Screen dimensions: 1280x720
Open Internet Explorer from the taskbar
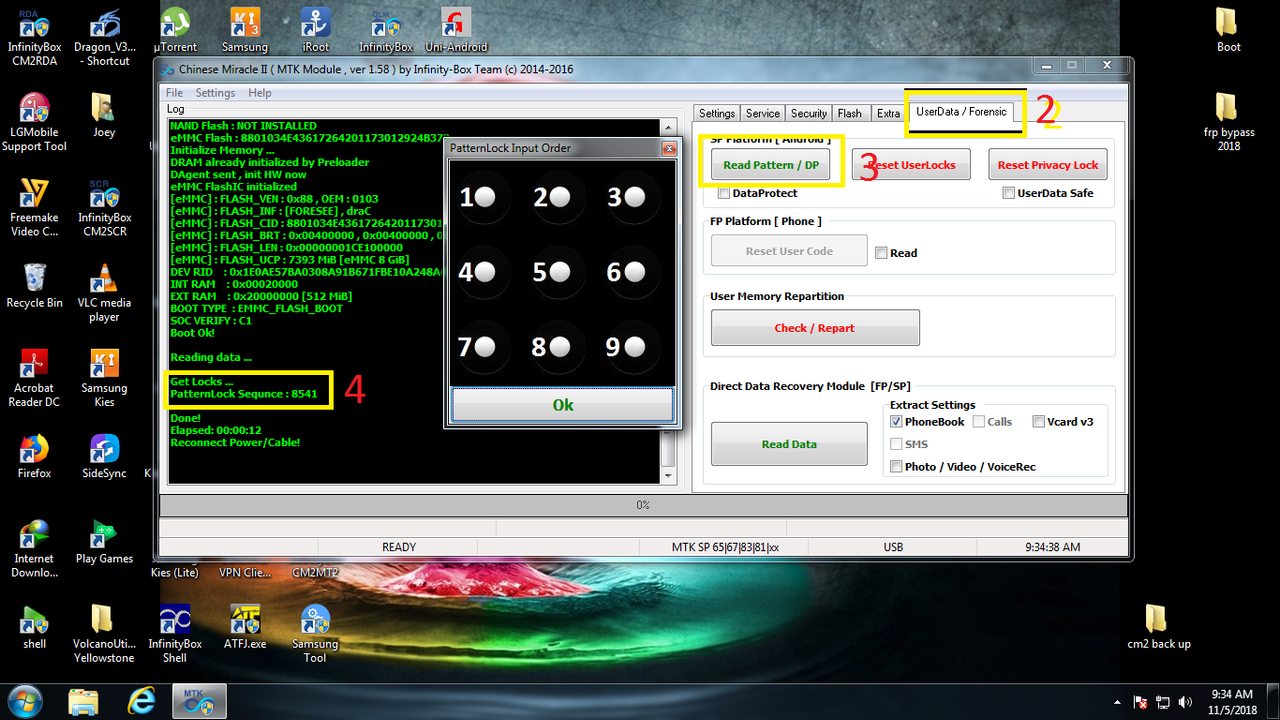[140, 702]
